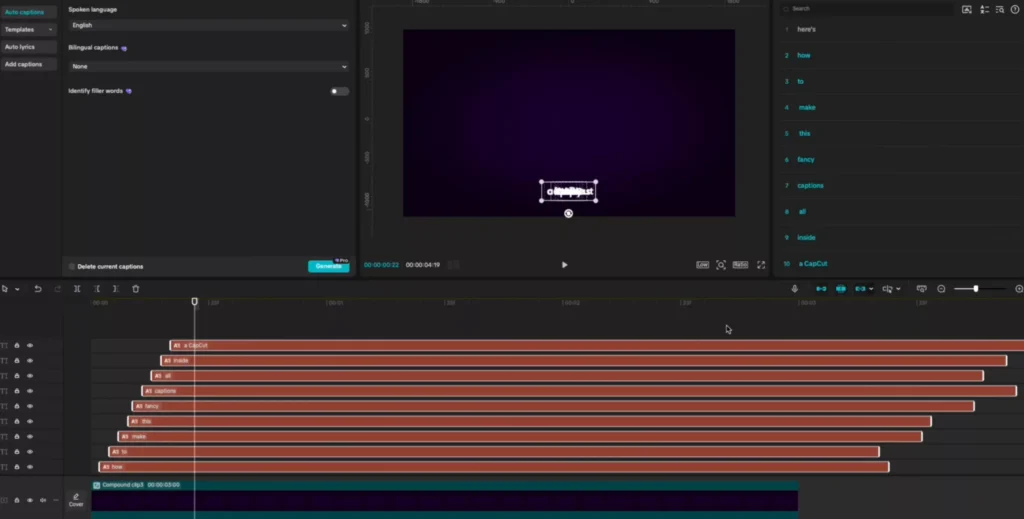Screen dimensions: 1024x519
Task: Click the Split clip tool icon
Action: point(77,289)
